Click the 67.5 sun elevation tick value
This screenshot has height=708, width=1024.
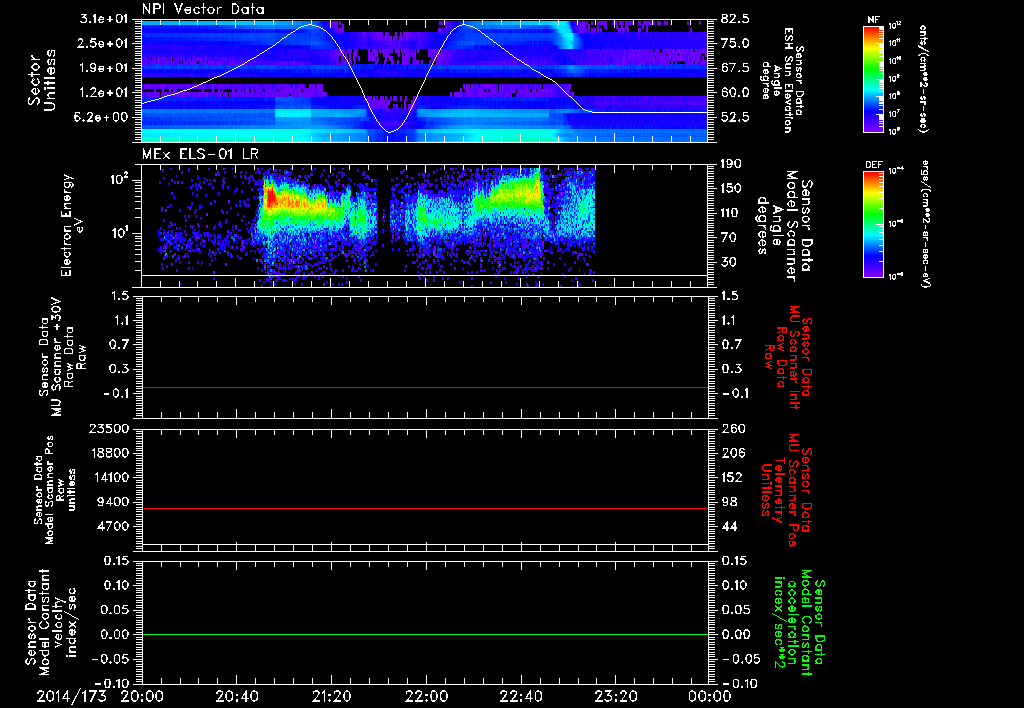click(x=735, y=68)
